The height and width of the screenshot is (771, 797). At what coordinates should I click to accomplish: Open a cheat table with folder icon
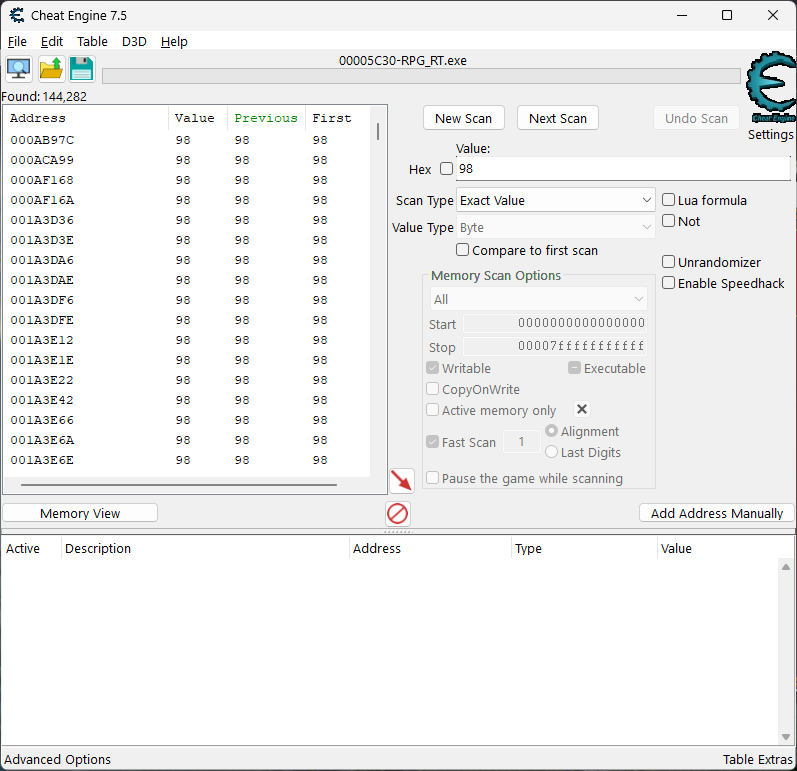[x=51, y=69]
